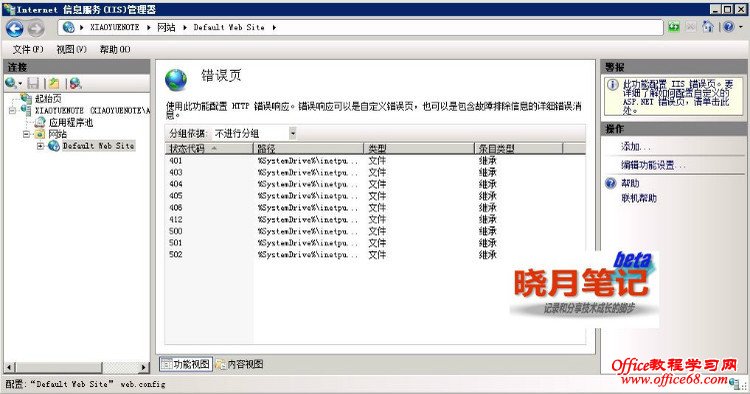Click the green refresh icon beside address bar
Viewport: 750px width, 394px height.
pos(674,27)
